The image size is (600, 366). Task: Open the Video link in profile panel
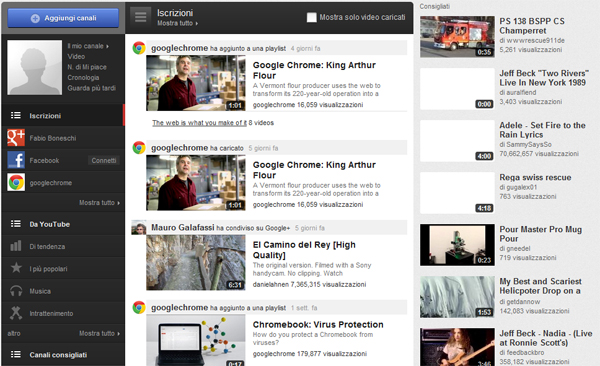point(76,56)
